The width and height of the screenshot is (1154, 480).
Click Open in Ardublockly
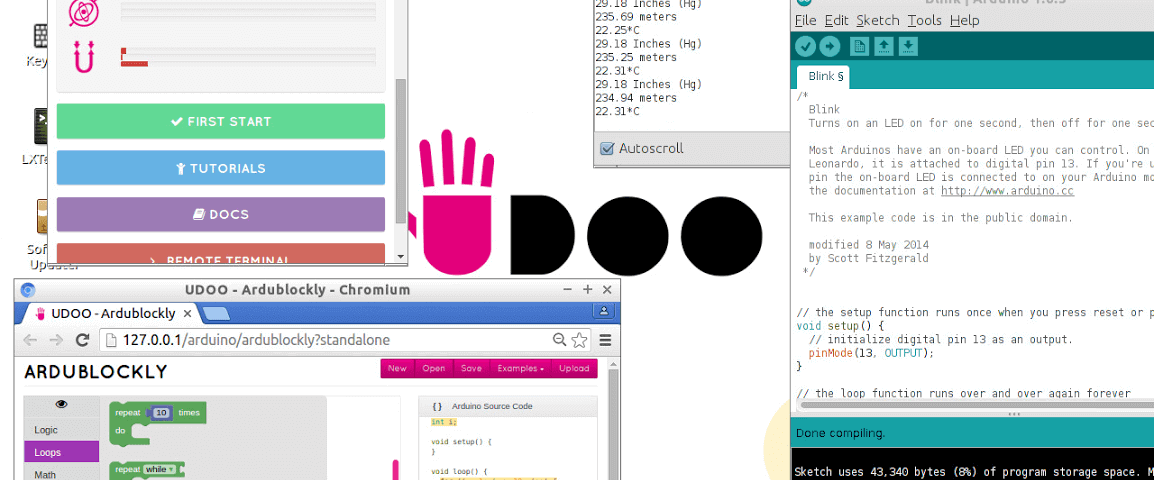(433, 368)
